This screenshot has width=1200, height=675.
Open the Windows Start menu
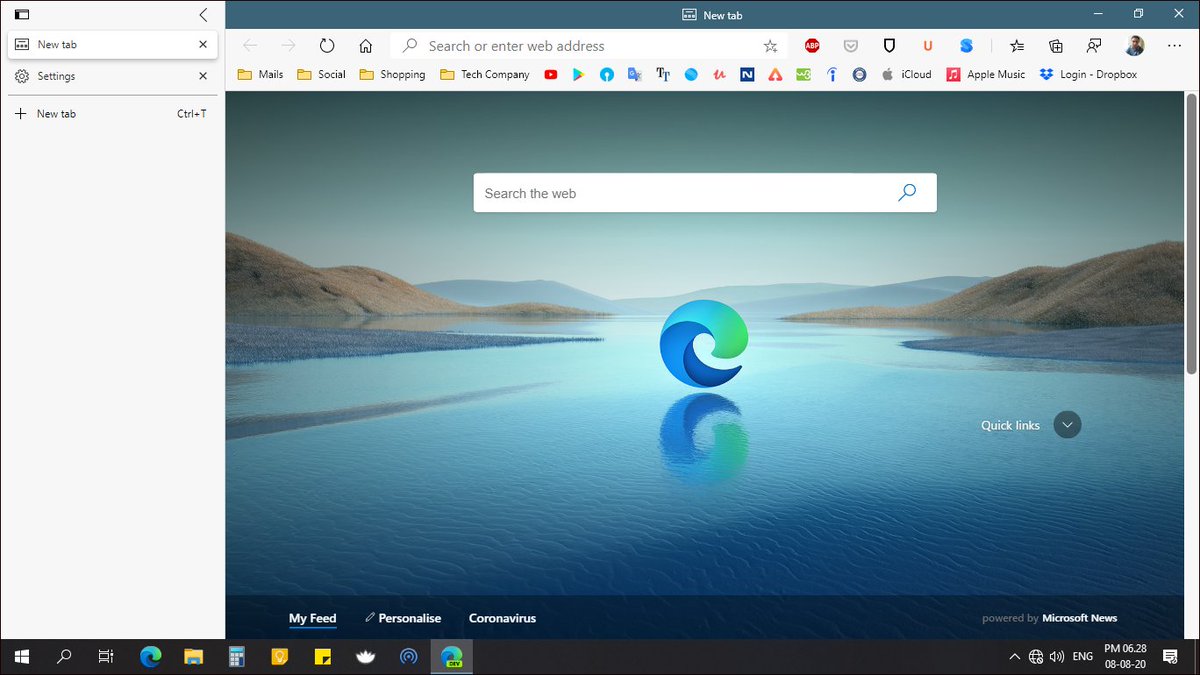pyautogui.click(x=21, y=657)
